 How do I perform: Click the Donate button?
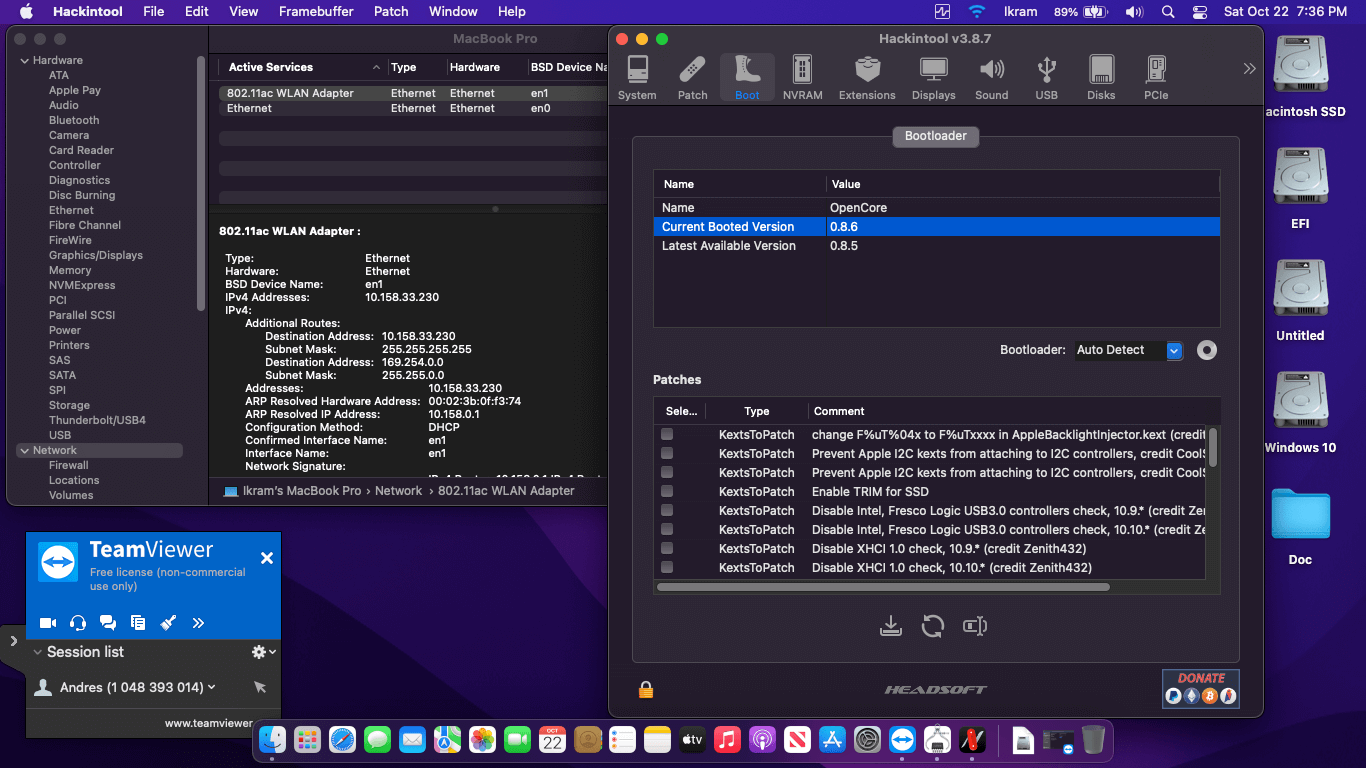pyautogui.click(x=1200, y=689)
